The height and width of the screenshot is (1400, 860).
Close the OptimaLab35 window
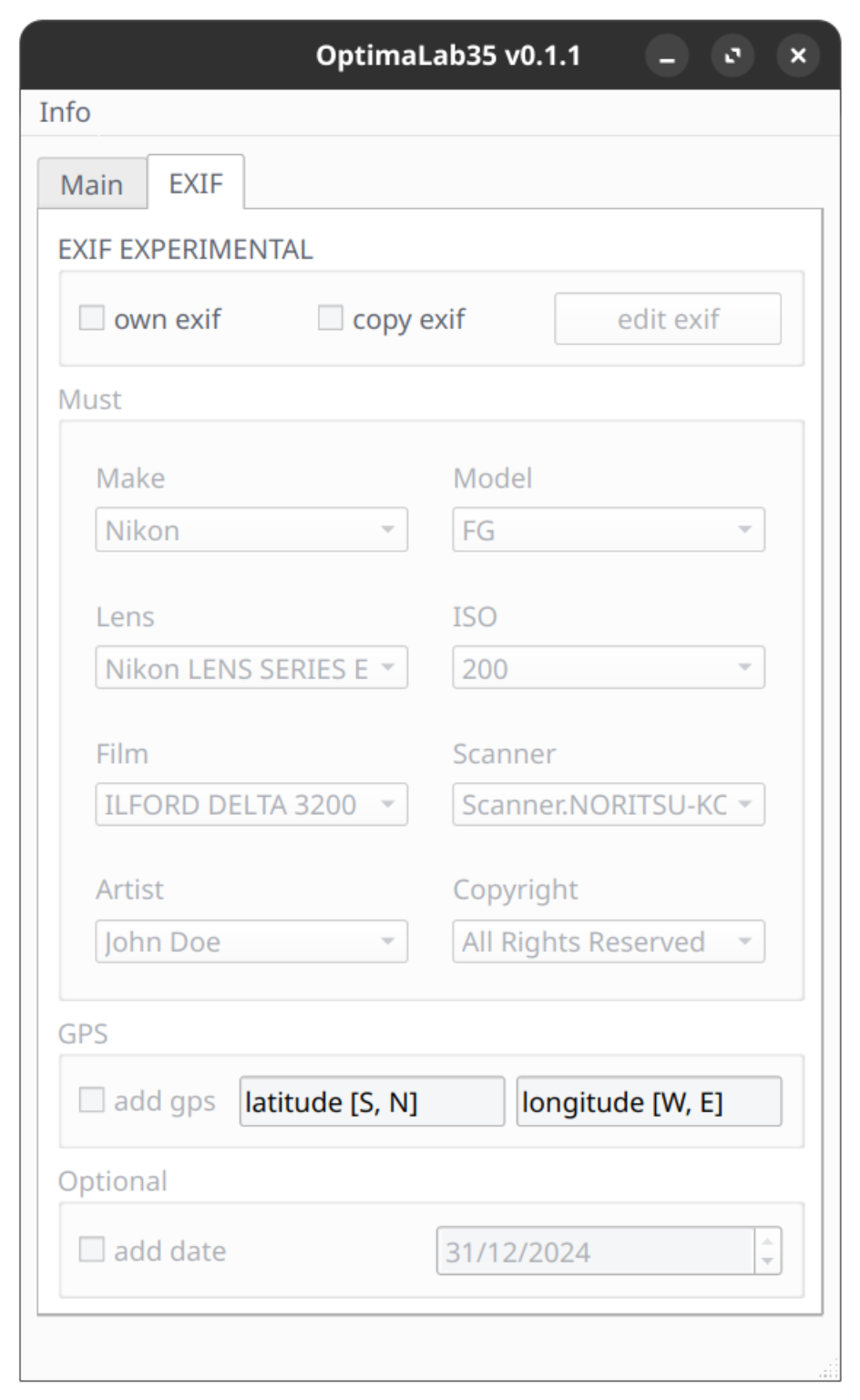(x=798, y=57)
